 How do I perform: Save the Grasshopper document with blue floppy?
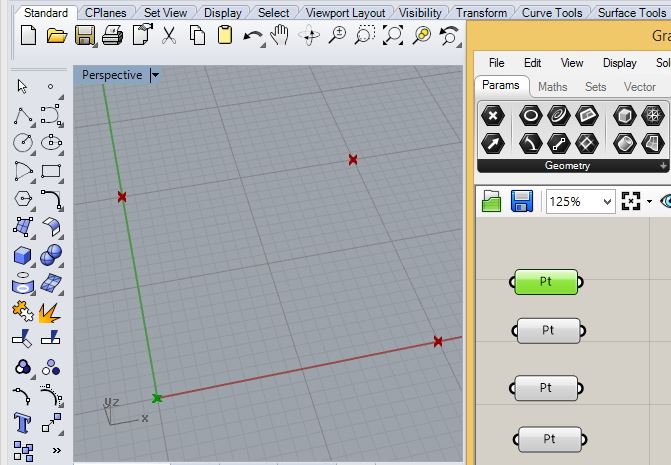coord(522,201)
